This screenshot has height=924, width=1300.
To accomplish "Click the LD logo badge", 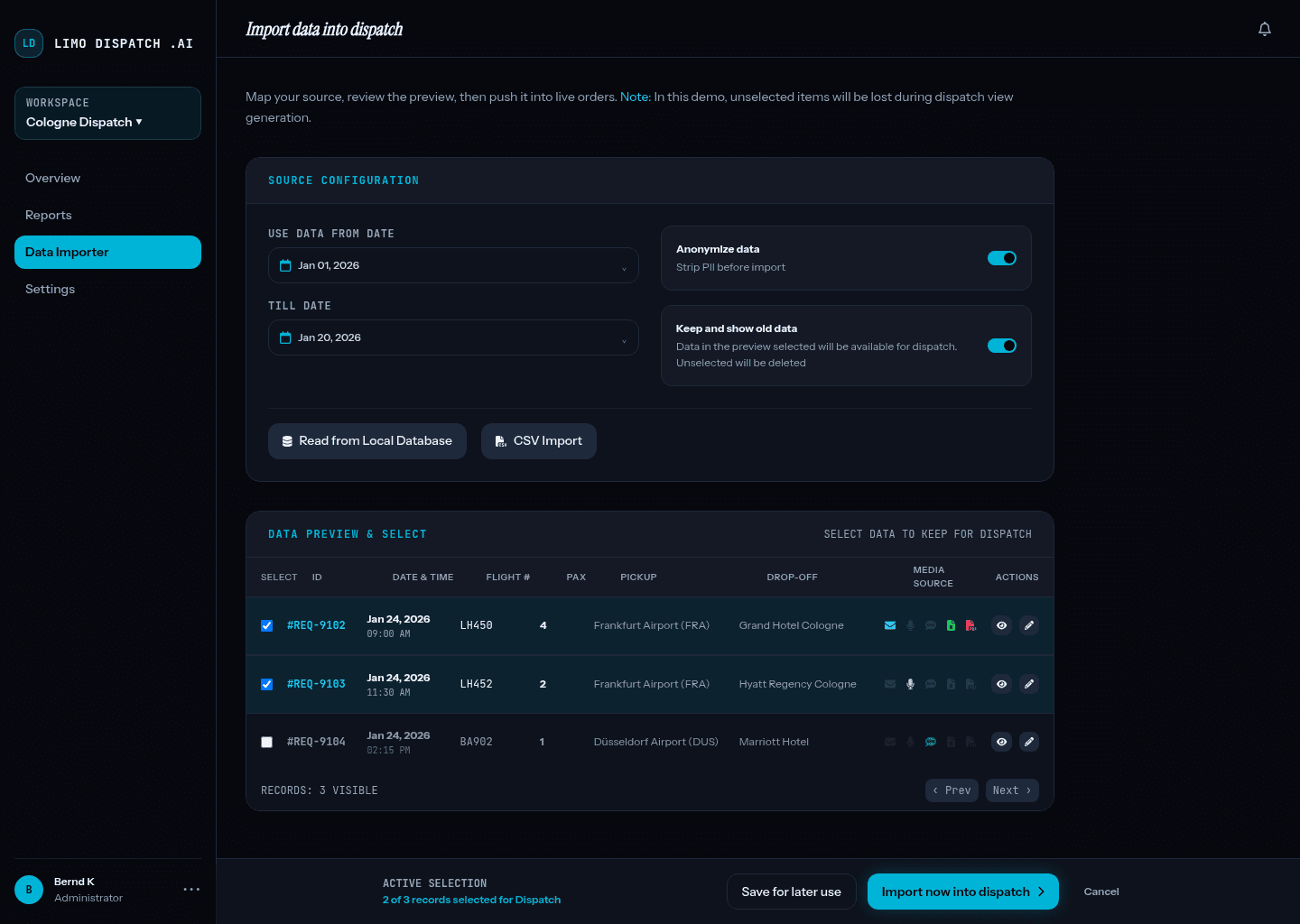I will click(x=29, y=43).
